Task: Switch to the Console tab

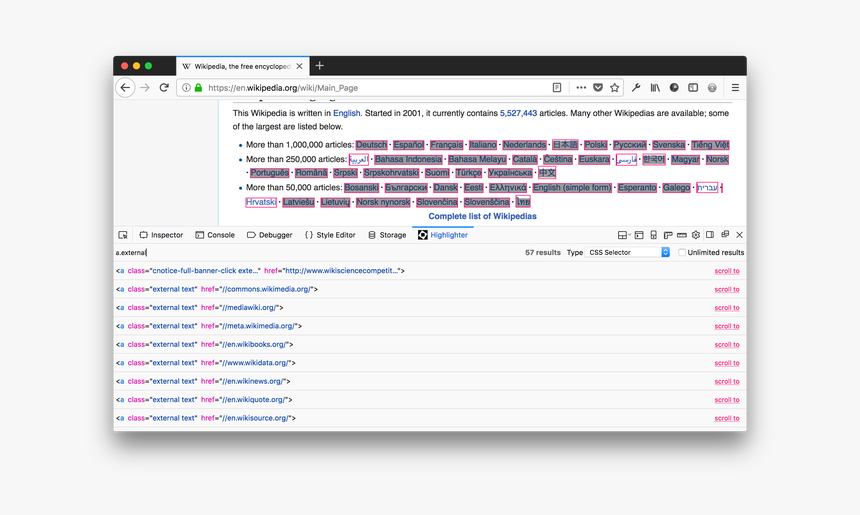Action: 215,235
